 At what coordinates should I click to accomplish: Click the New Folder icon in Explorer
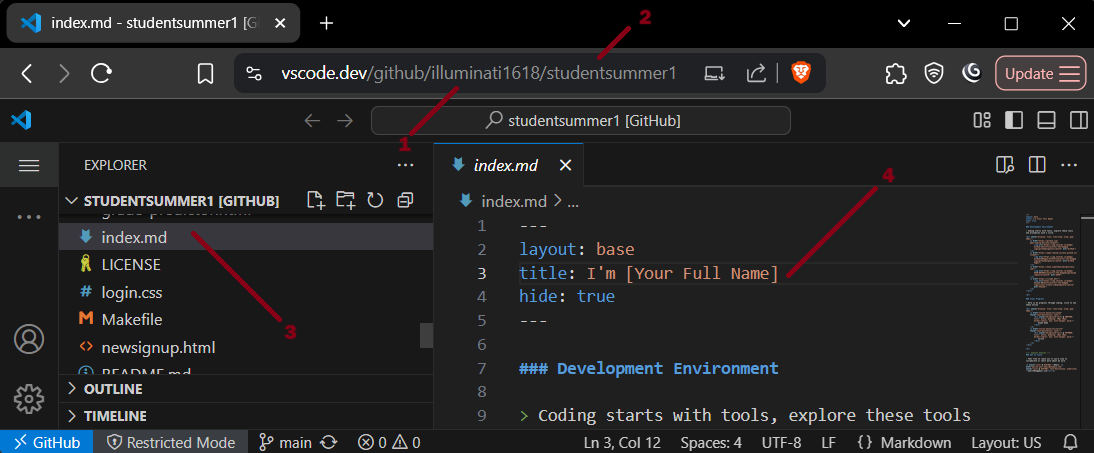[346, 200]
